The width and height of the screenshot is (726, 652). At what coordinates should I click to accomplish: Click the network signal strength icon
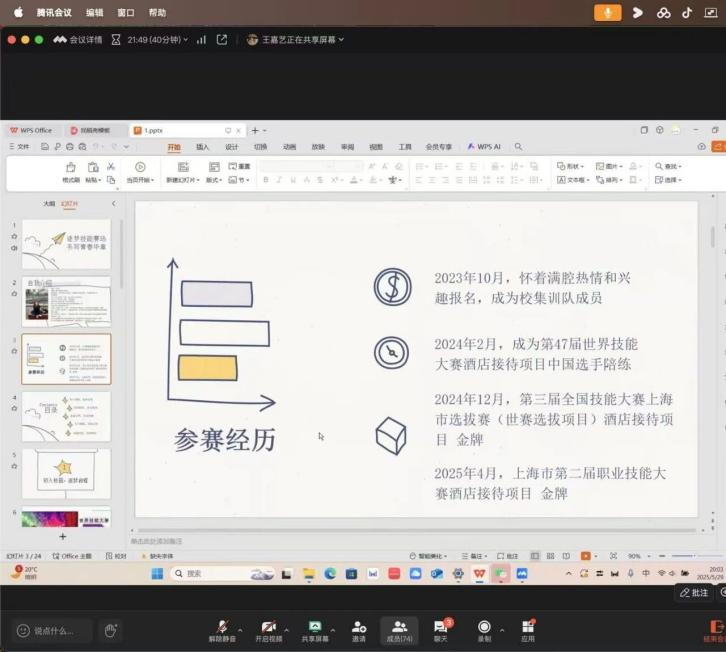201,39
